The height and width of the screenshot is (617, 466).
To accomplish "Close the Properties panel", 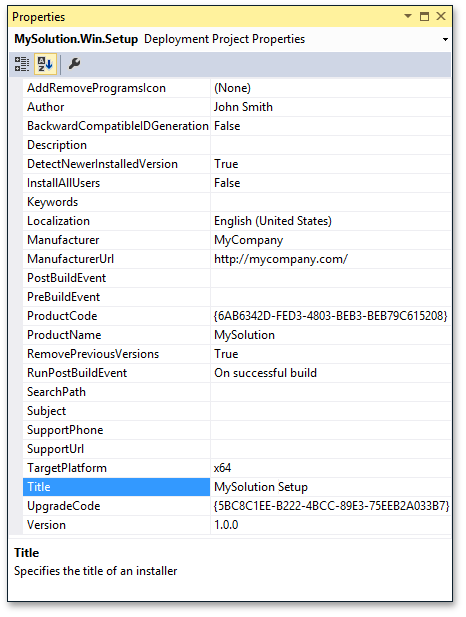I will (441, 16).
